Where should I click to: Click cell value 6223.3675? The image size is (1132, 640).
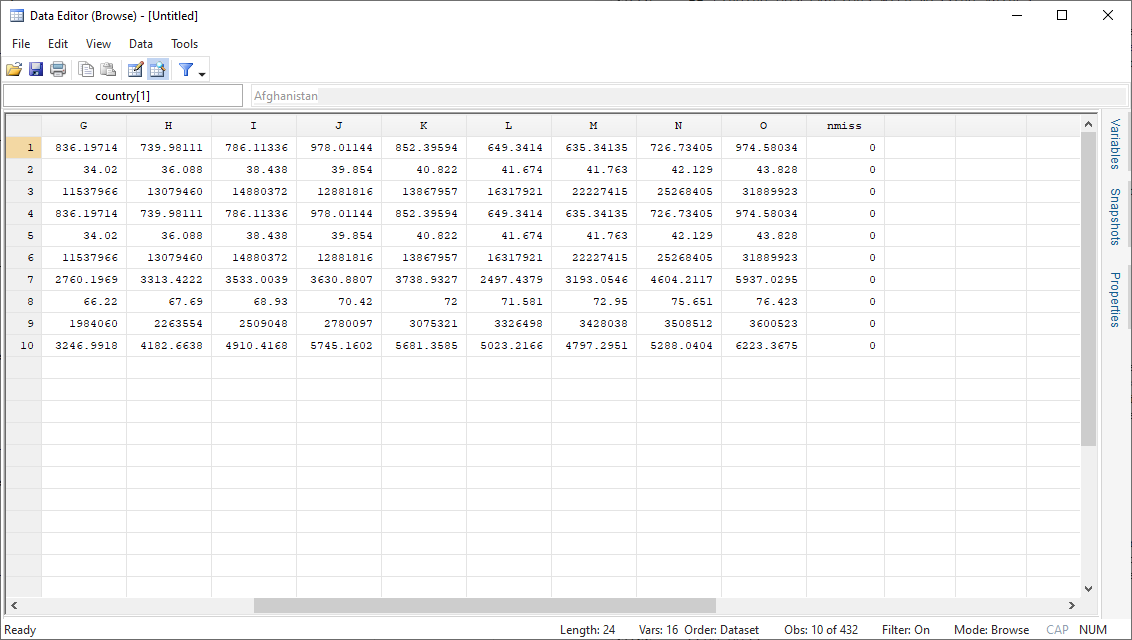pyautogui.click(x=766, y=346)
